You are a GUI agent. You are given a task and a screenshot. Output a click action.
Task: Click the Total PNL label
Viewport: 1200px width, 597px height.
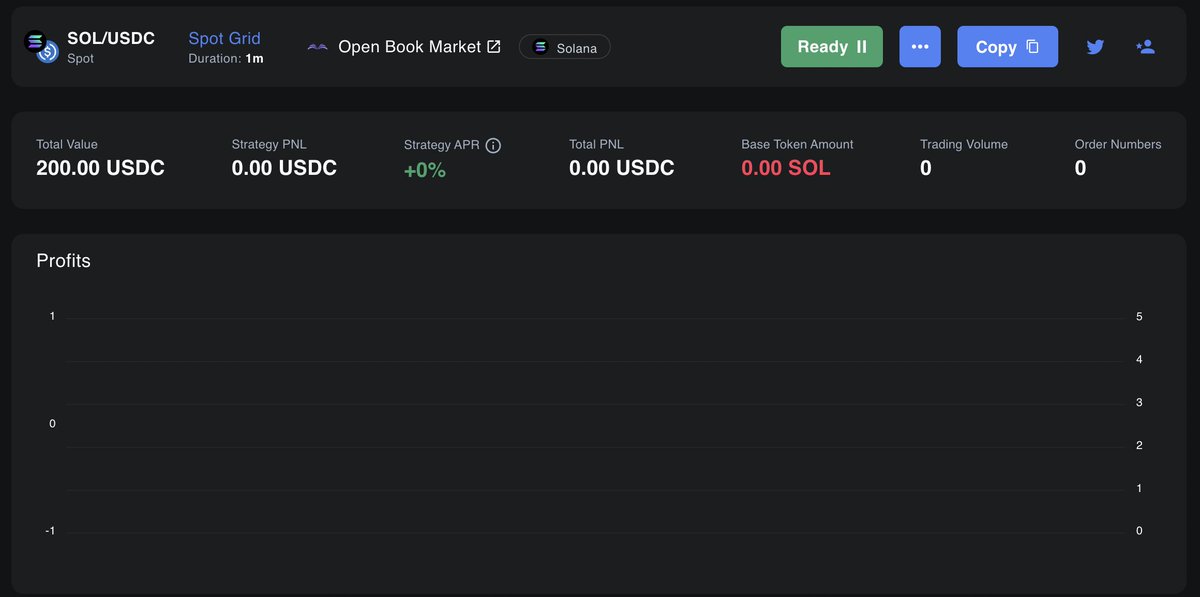coord(596,144)
